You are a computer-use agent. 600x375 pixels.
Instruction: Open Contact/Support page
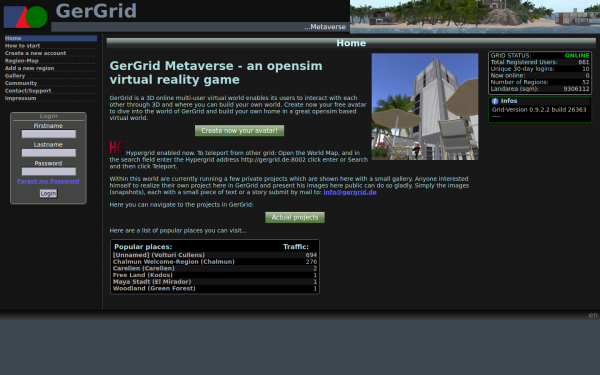pos(28,91)
